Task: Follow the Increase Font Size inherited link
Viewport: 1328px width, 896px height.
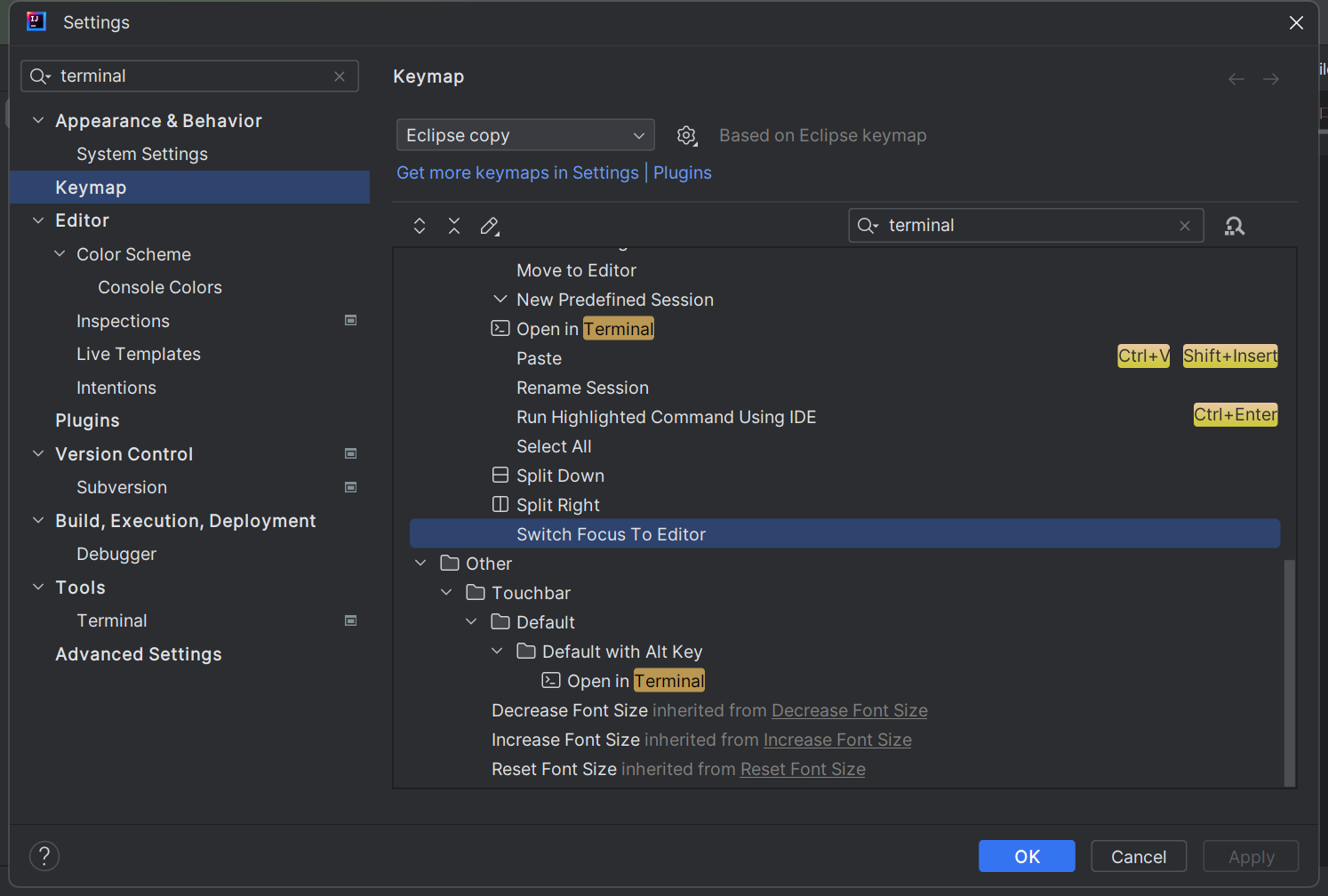Action: 837,740
